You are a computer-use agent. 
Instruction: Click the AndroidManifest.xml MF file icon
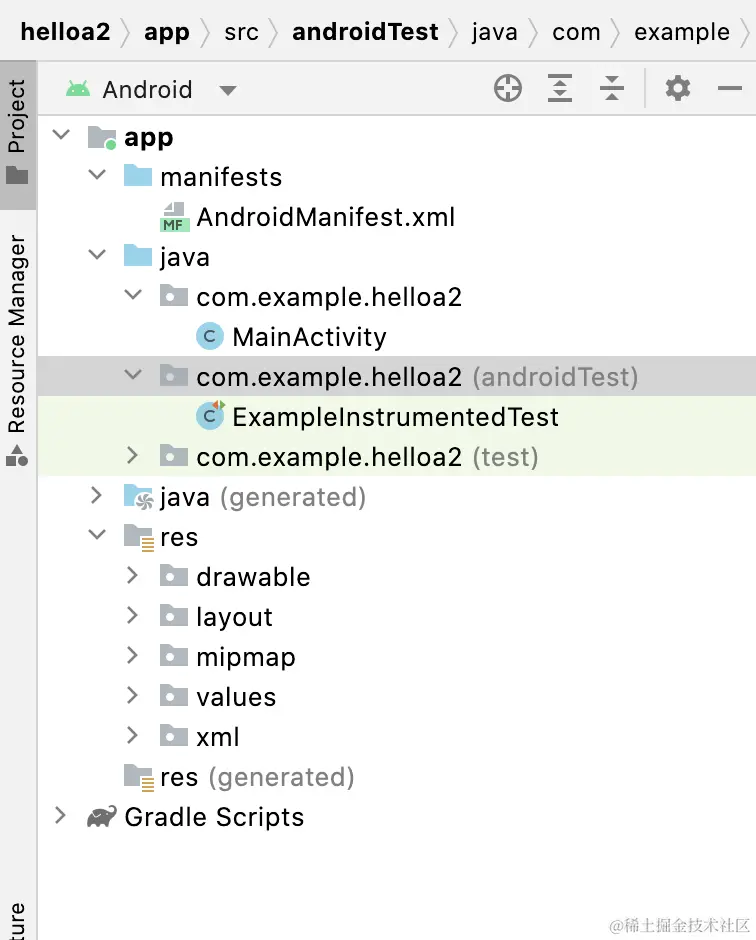pyautogui.click(x=174, y=217)
